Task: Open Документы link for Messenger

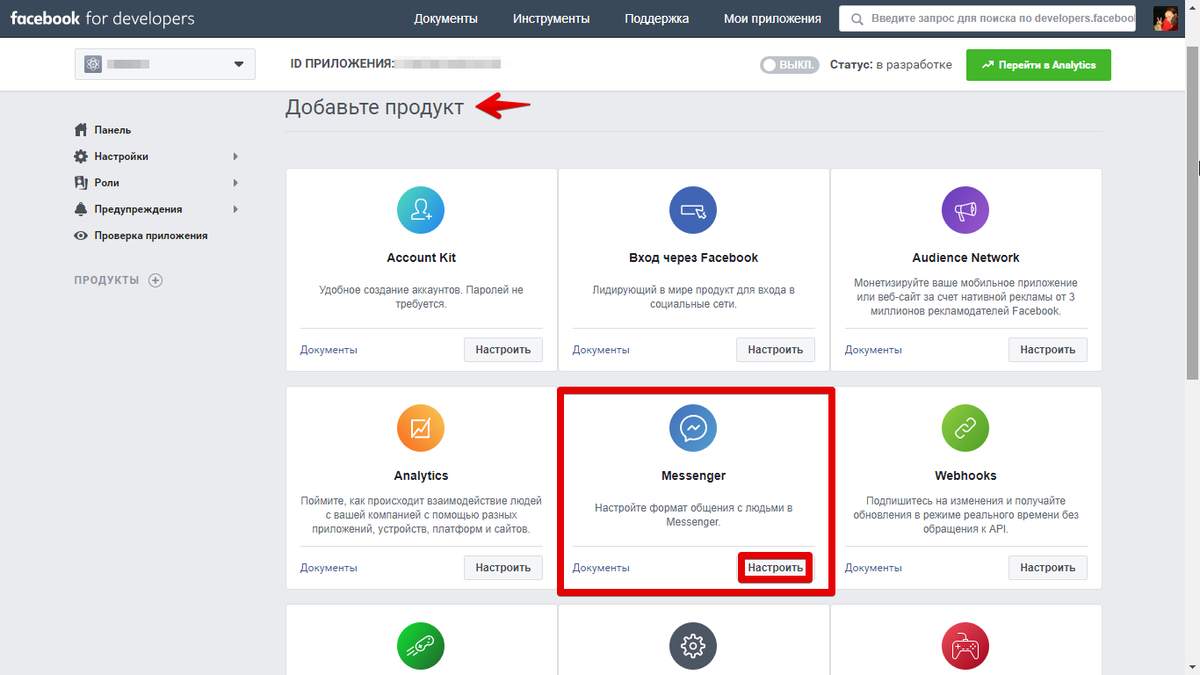Action: pos(601,568)
